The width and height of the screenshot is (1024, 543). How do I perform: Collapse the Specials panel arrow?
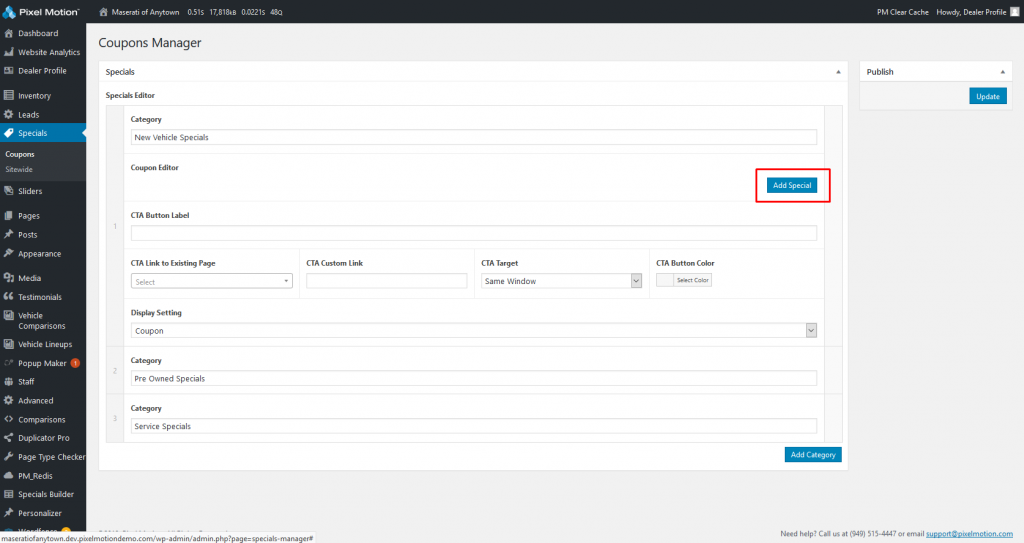coord(839,72)
